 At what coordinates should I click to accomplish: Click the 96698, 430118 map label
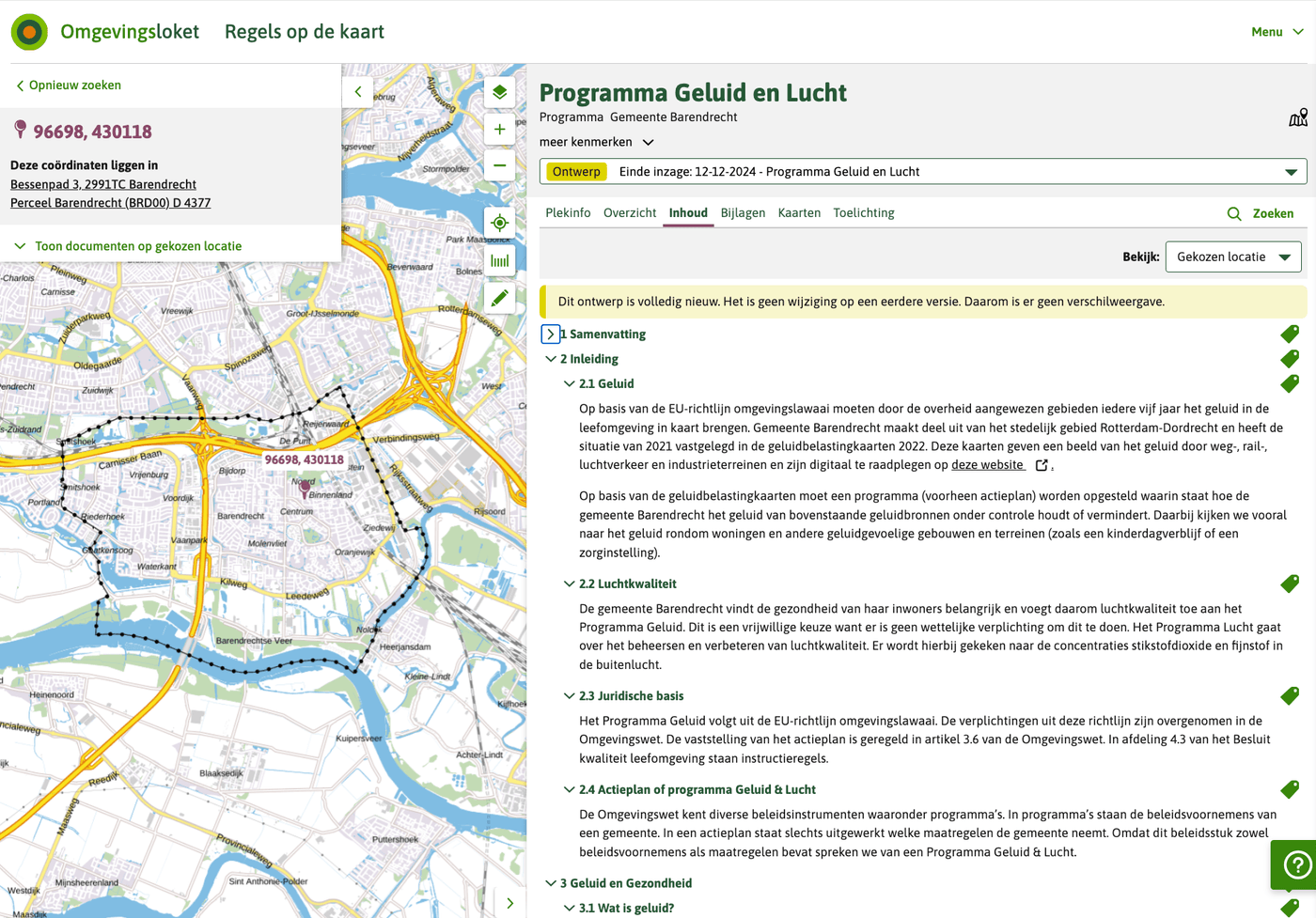(304, 459)
